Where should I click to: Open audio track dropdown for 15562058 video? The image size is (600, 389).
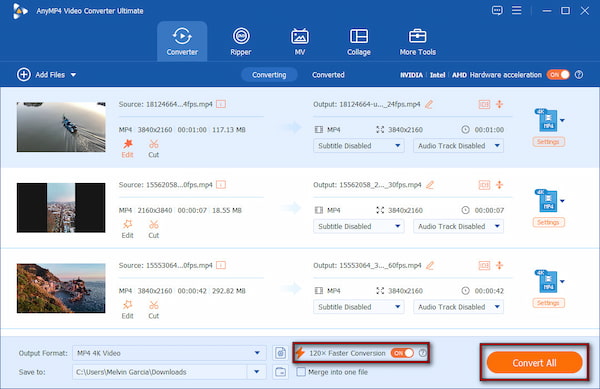pyautogui.click(x=458, y=226)
